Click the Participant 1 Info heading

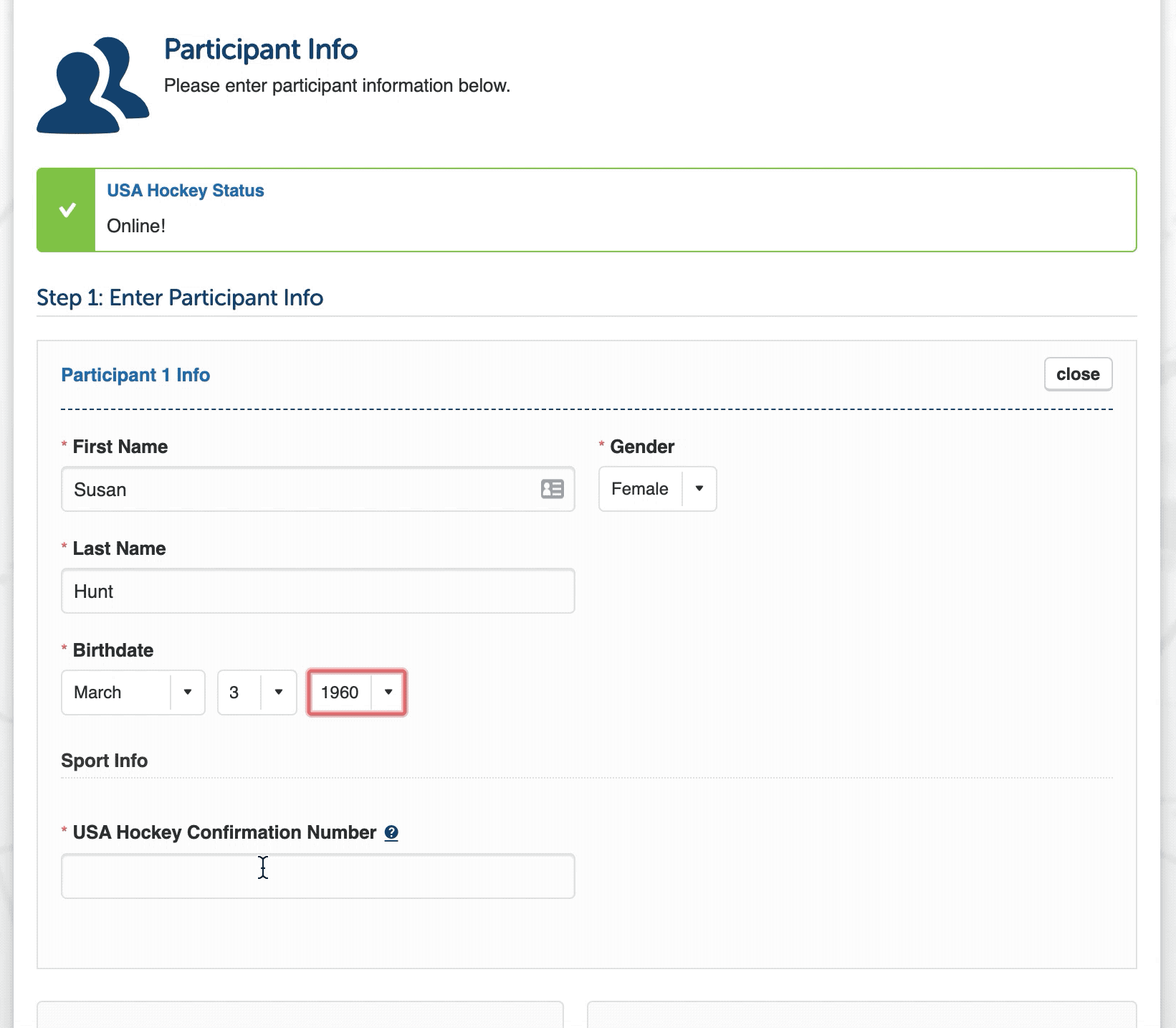(x=135, y=375)
